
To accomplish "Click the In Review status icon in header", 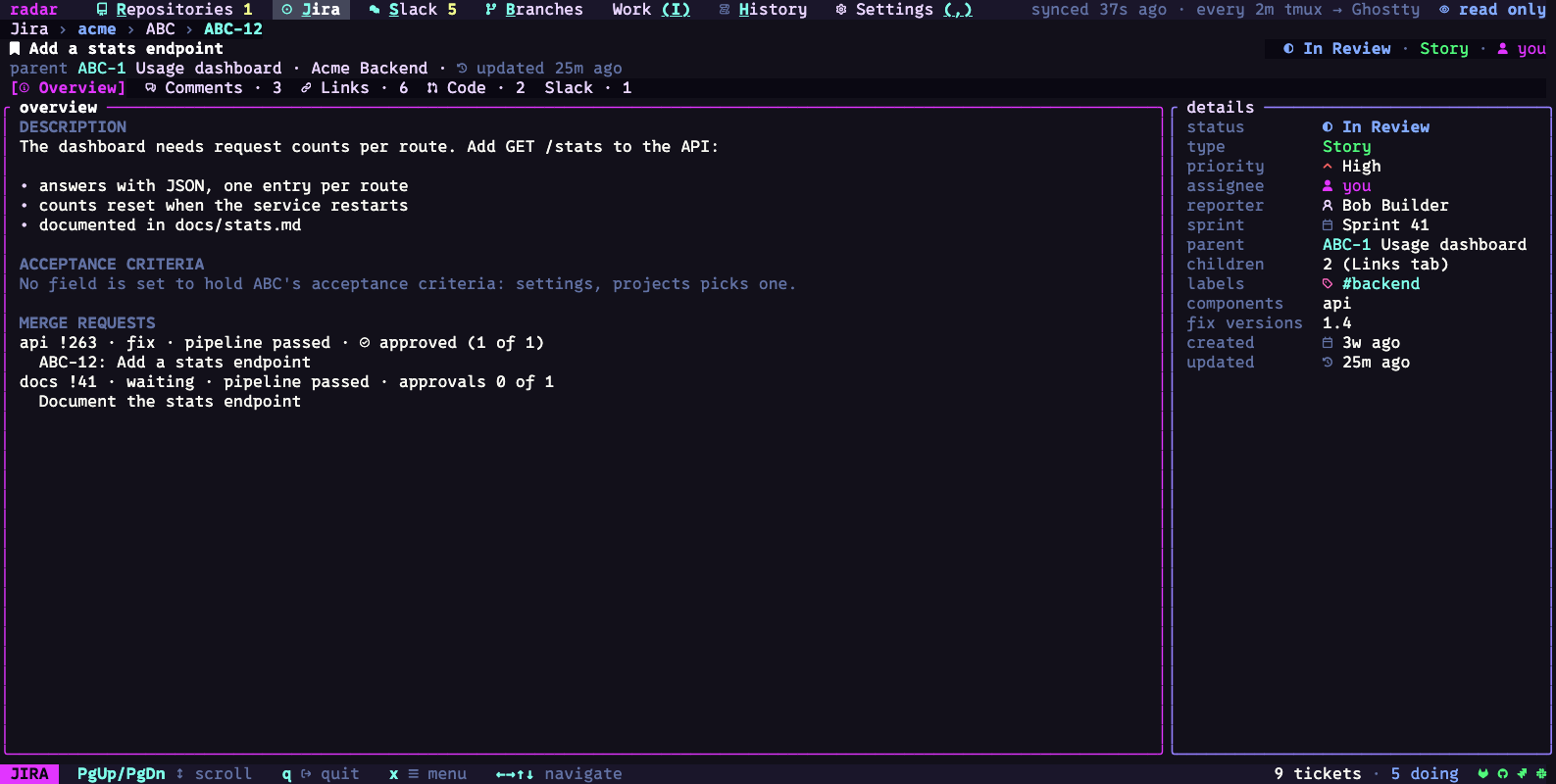I will 1288,48.
